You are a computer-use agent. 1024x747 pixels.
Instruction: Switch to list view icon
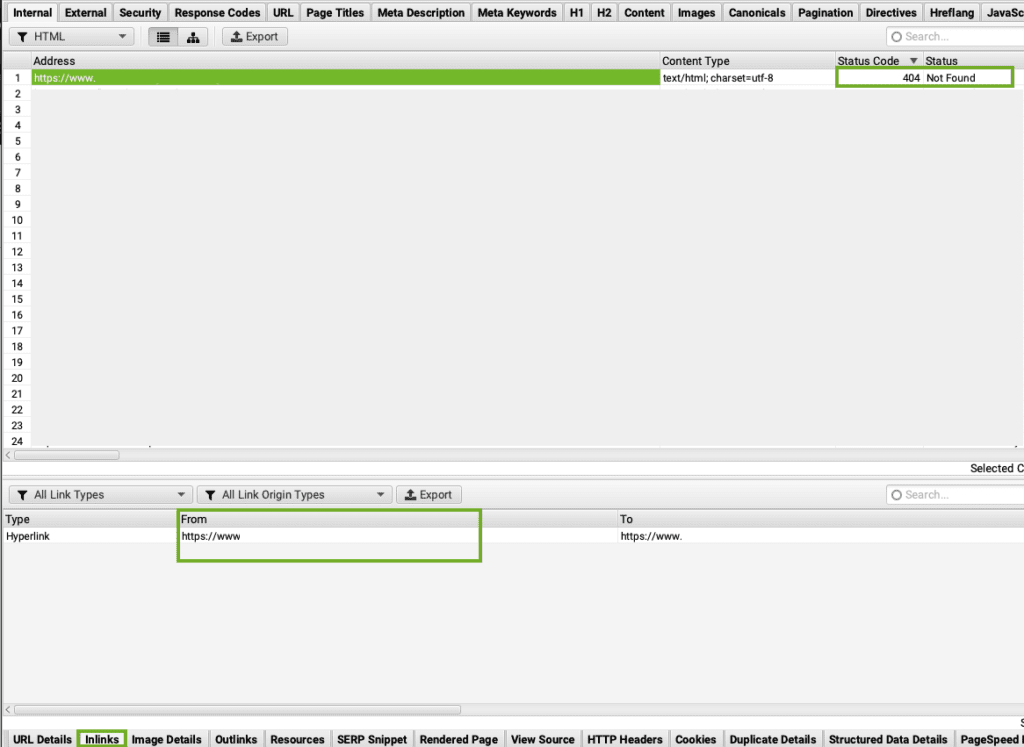point(163,37)
